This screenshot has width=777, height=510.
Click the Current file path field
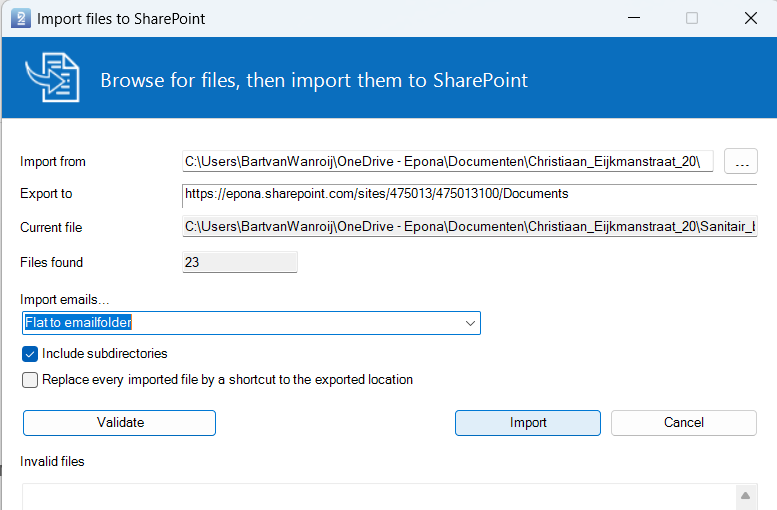(469, 227)
